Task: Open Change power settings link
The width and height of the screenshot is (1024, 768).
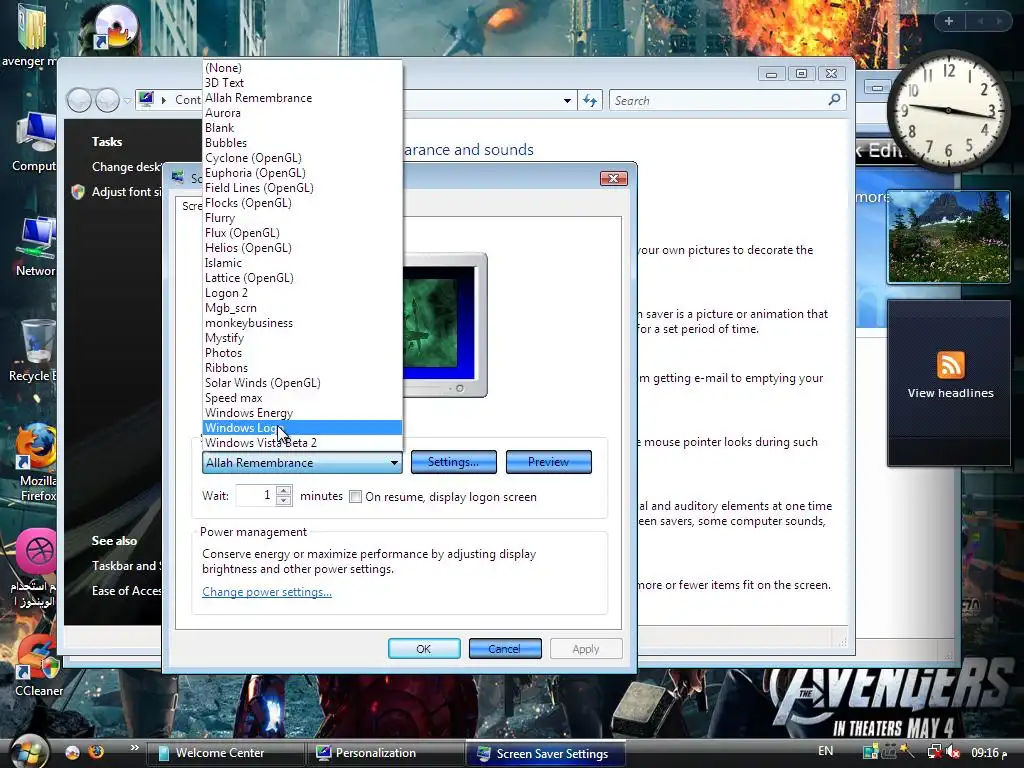Action: click(x=266, y=592)
